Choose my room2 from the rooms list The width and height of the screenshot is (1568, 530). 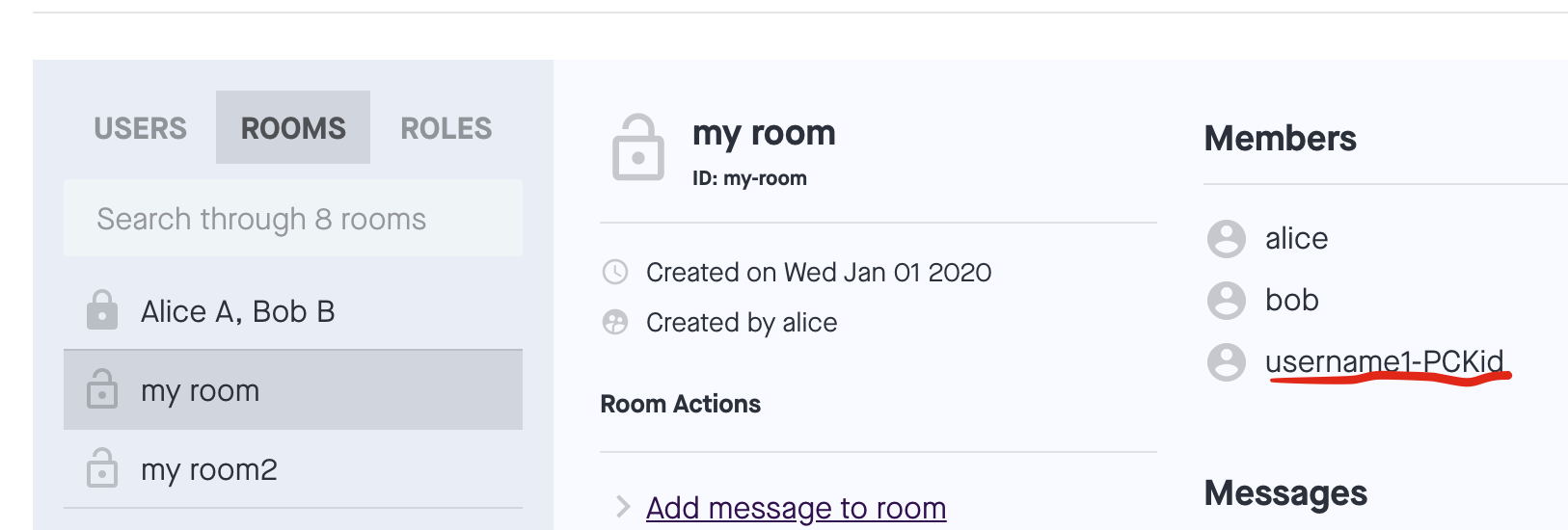(x=209, y=469)
